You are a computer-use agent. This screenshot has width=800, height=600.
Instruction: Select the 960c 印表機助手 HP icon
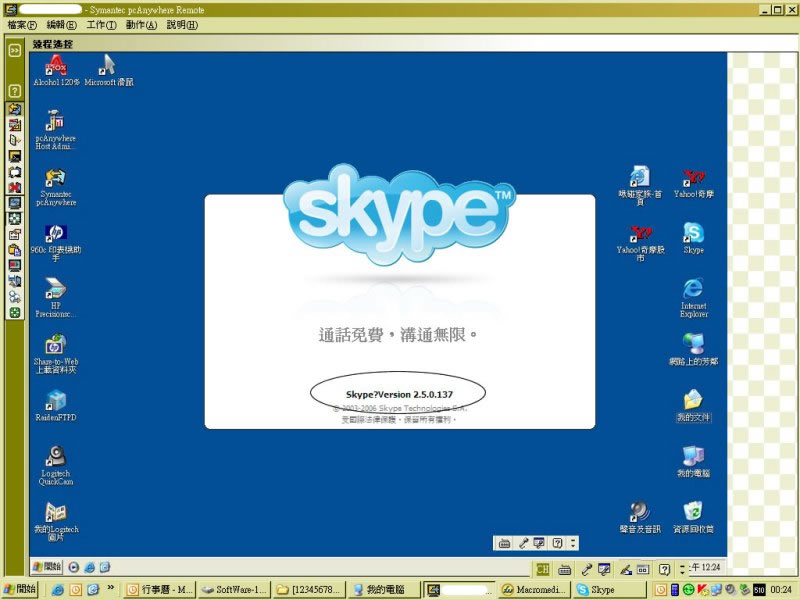[56, 243]
